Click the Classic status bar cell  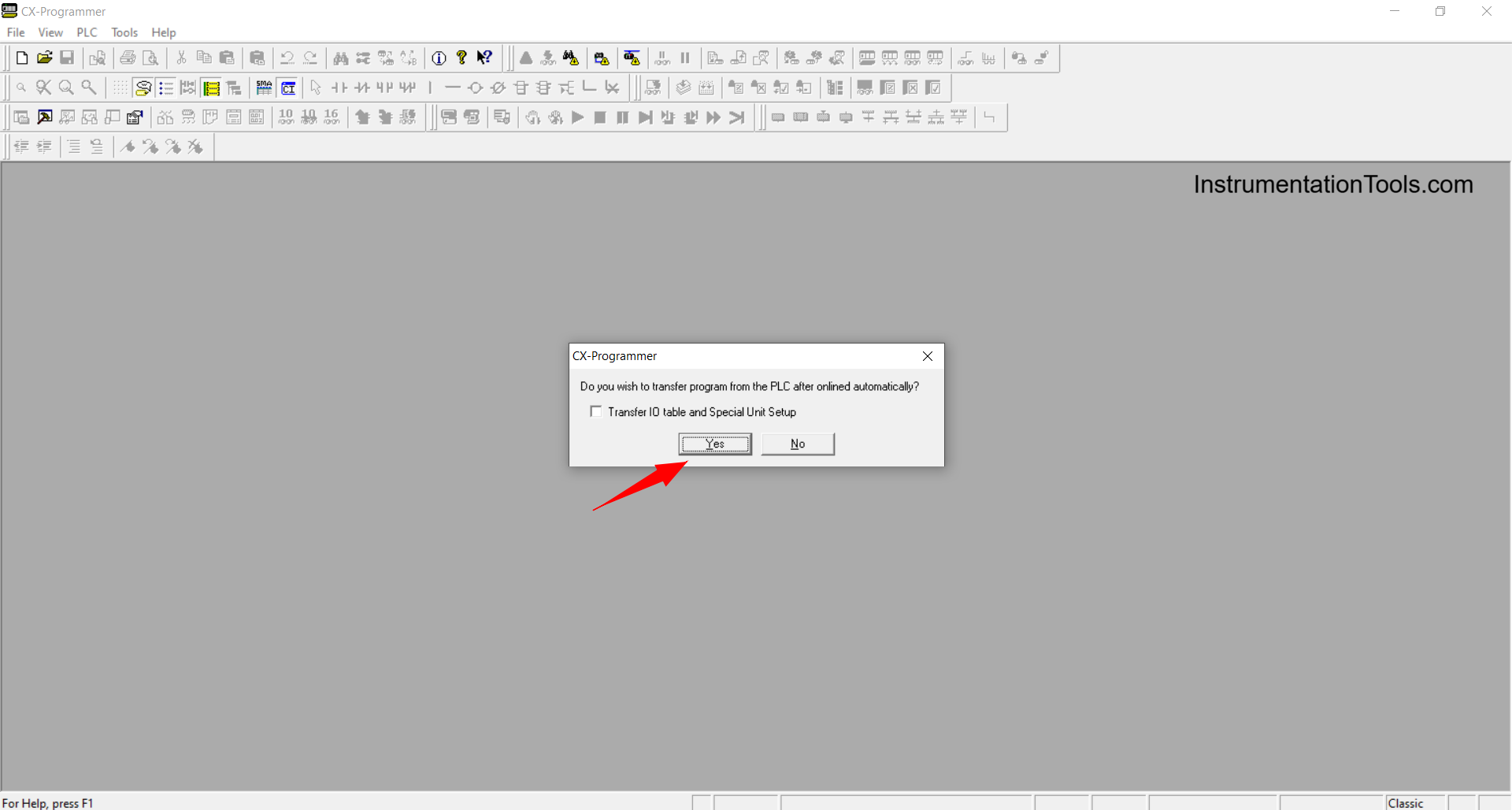(x=1415, y=803)
